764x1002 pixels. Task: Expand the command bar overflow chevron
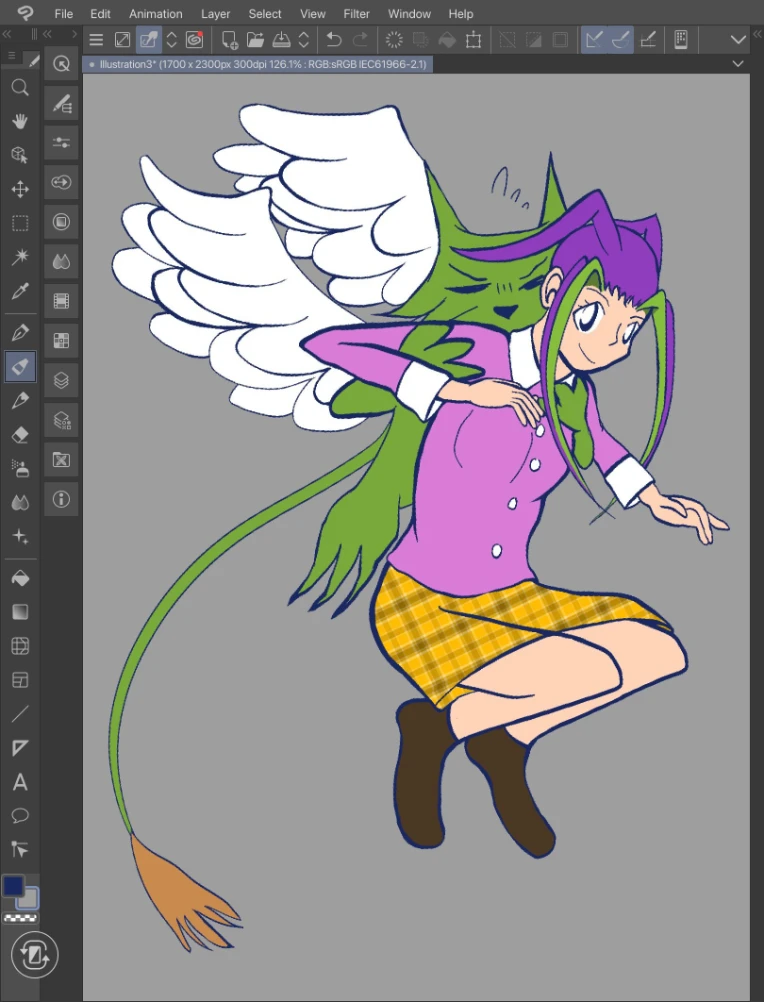(x=738, y=40)
